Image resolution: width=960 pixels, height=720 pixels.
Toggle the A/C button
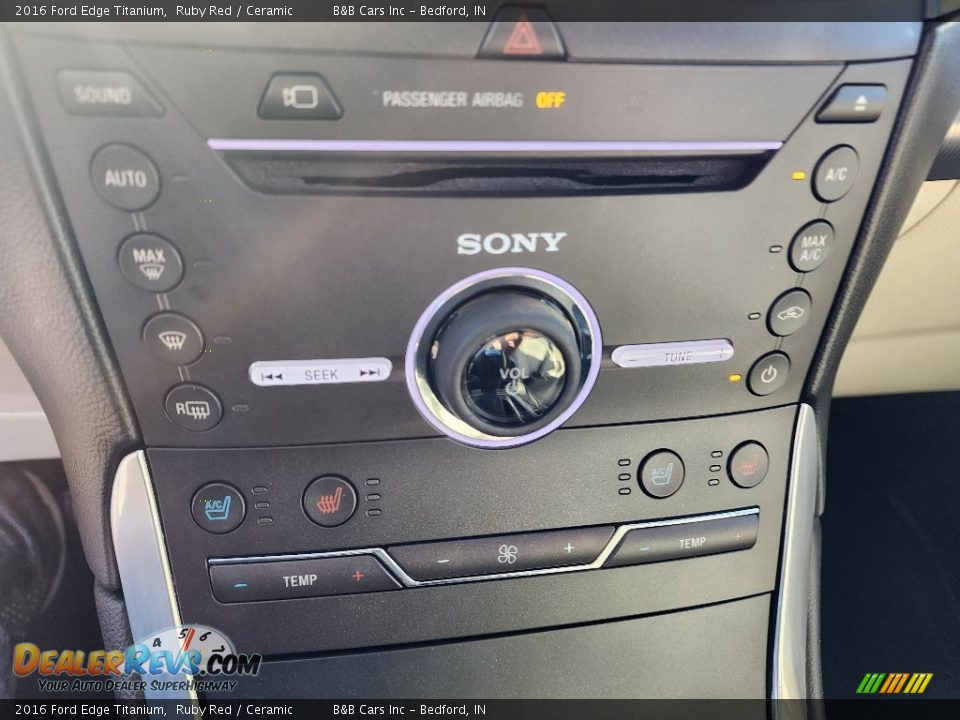click(x=835, y=174)
